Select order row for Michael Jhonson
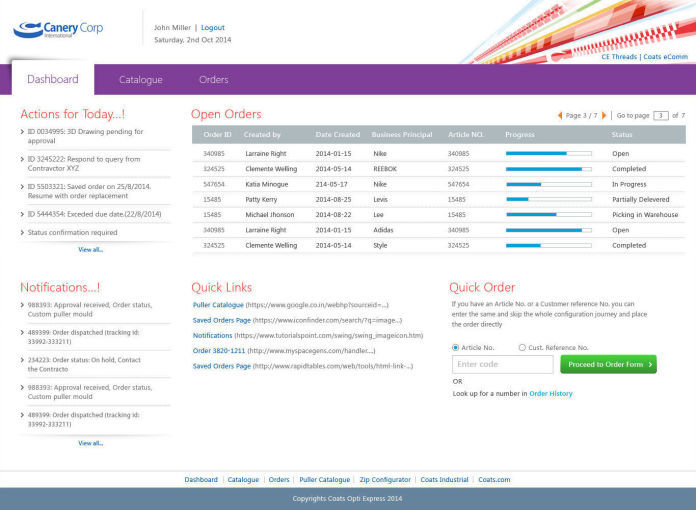696x510 pixels. pyautogui.click(x=439, y=215)
